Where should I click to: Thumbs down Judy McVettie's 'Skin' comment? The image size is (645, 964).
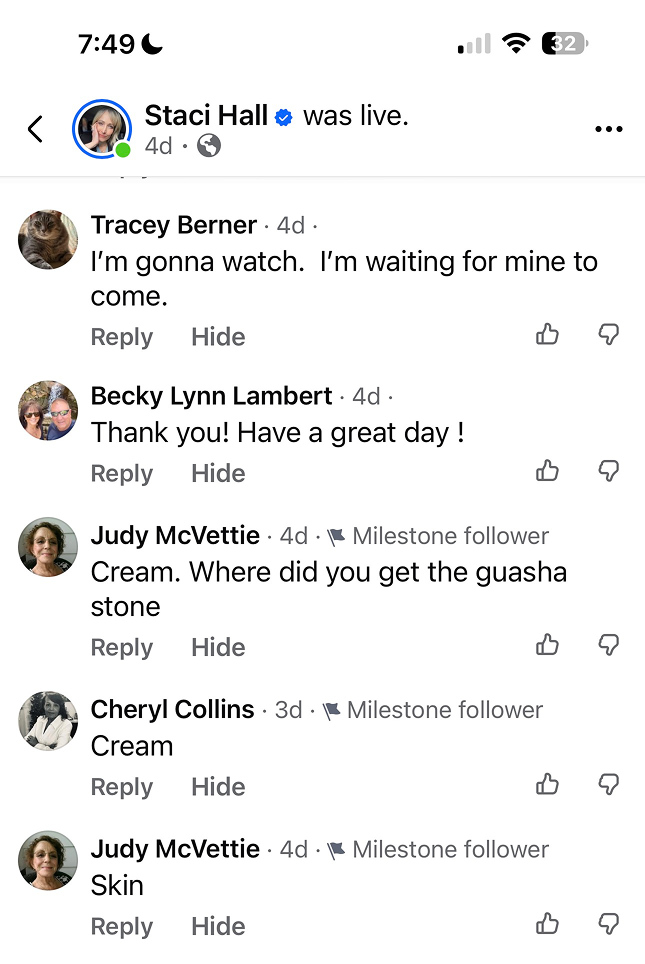coord(608,924)
